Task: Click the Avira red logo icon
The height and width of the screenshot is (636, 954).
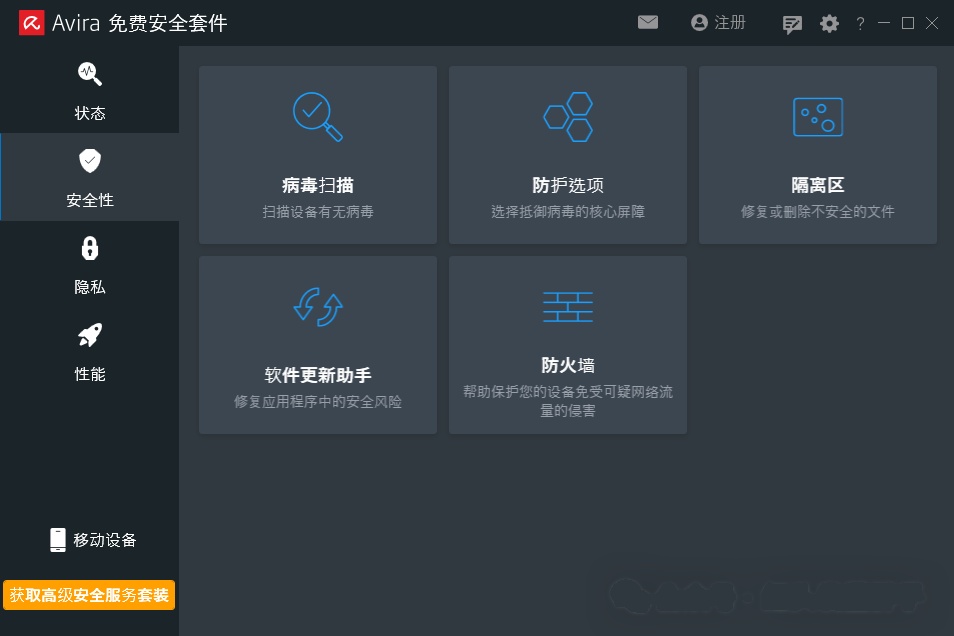Action: point(32,23)
